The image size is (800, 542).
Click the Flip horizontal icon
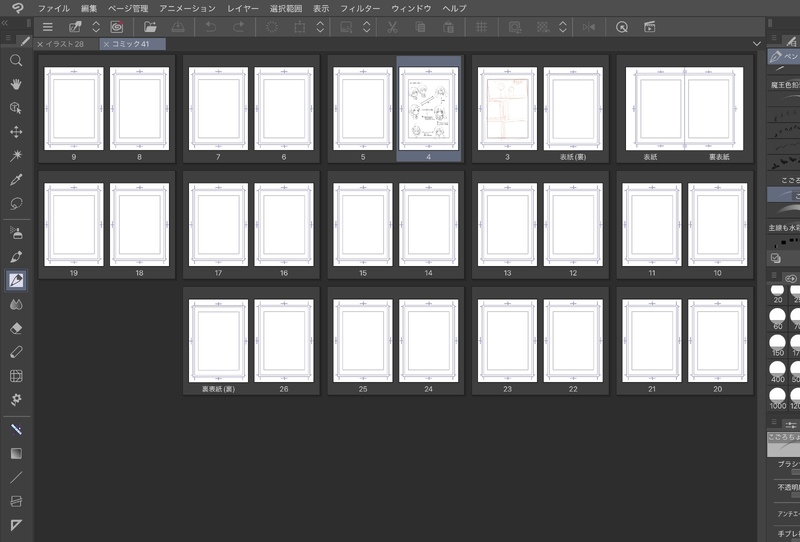tap(589, 27)
